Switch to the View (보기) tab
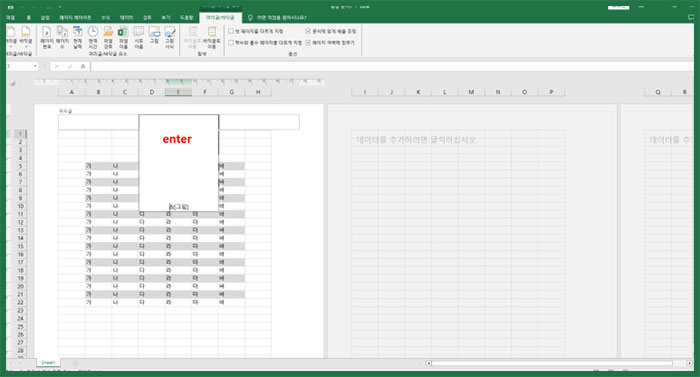The image size is (700, 377). pos(166,17)
